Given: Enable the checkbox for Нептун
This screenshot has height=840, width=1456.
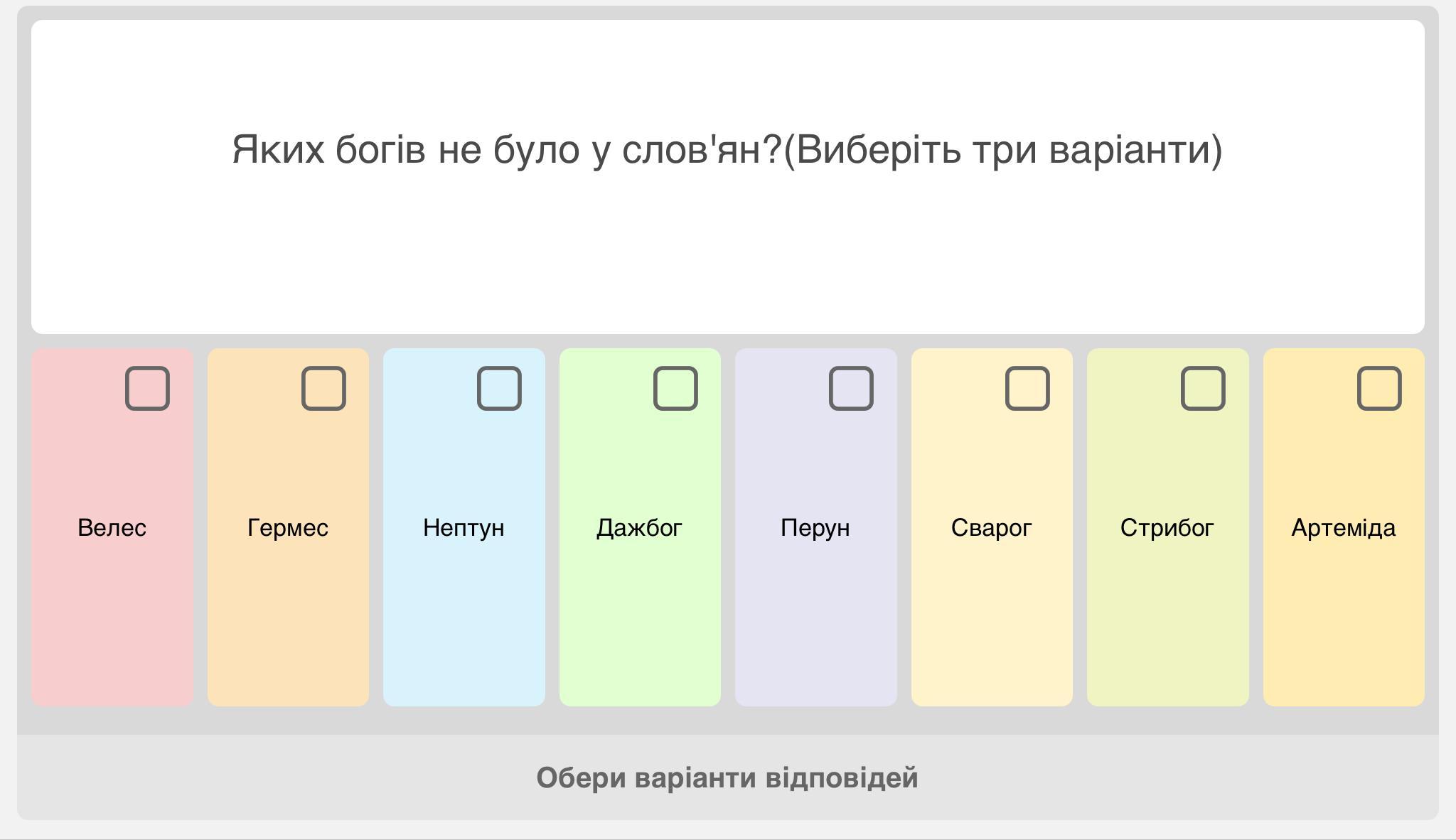Looking at the screenshot, I should click(499, 389).
